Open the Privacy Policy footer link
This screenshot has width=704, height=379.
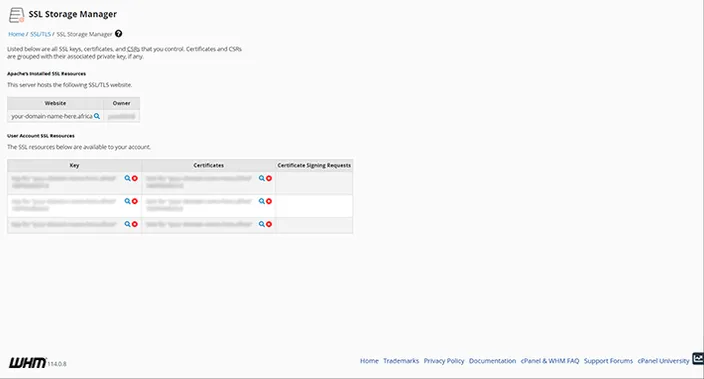point(444,361)
